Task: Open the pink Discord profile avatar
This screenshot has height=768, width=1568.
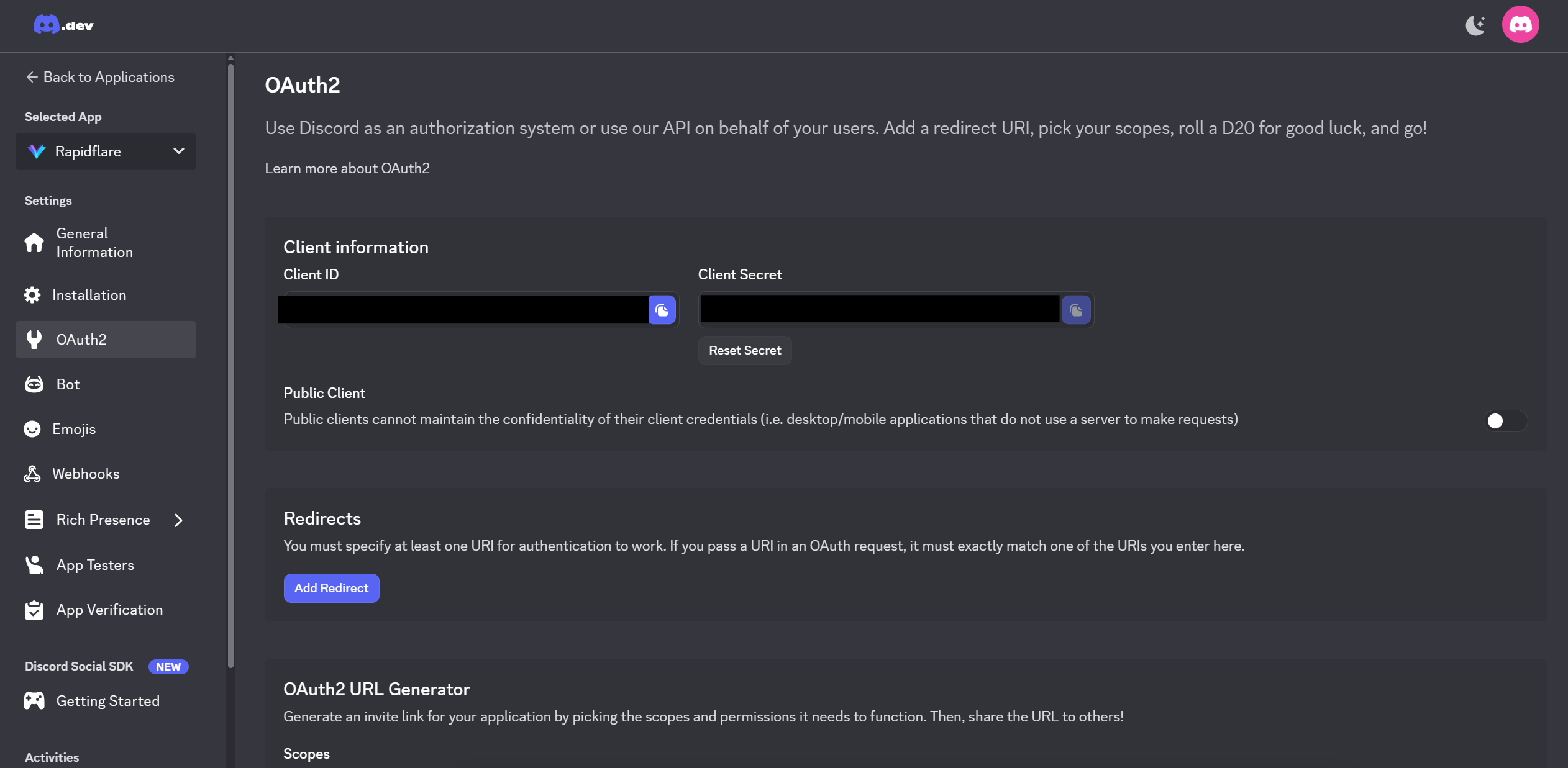Action: 1520,25
